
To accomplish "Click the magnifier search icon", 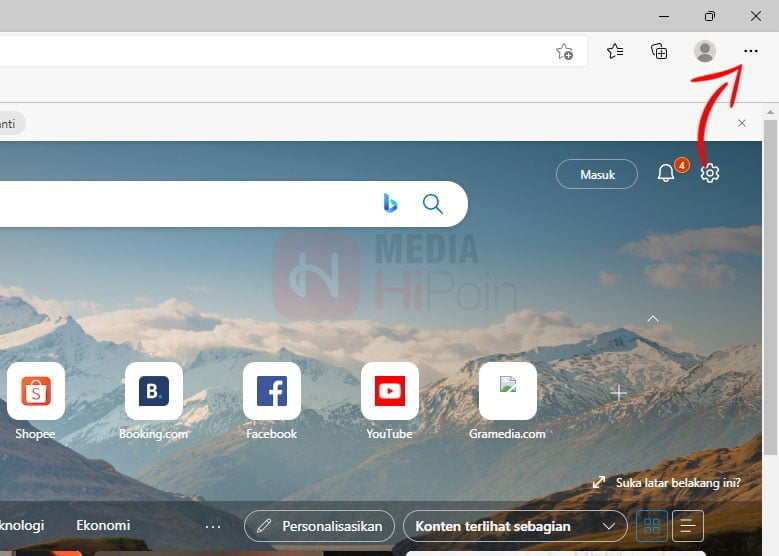I will click(x=432, y=204).
